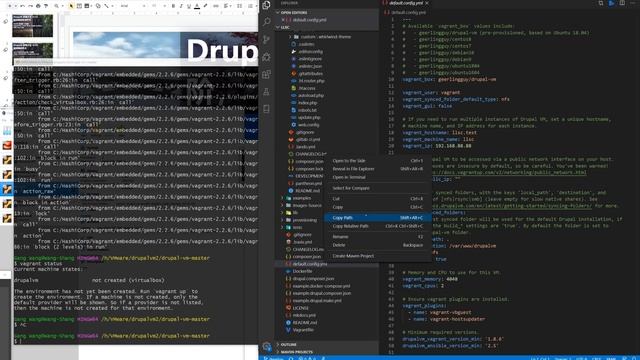Open the Run and Debug view icon
This screenshot has height=360, width=640.
click(x=267, y=57)
